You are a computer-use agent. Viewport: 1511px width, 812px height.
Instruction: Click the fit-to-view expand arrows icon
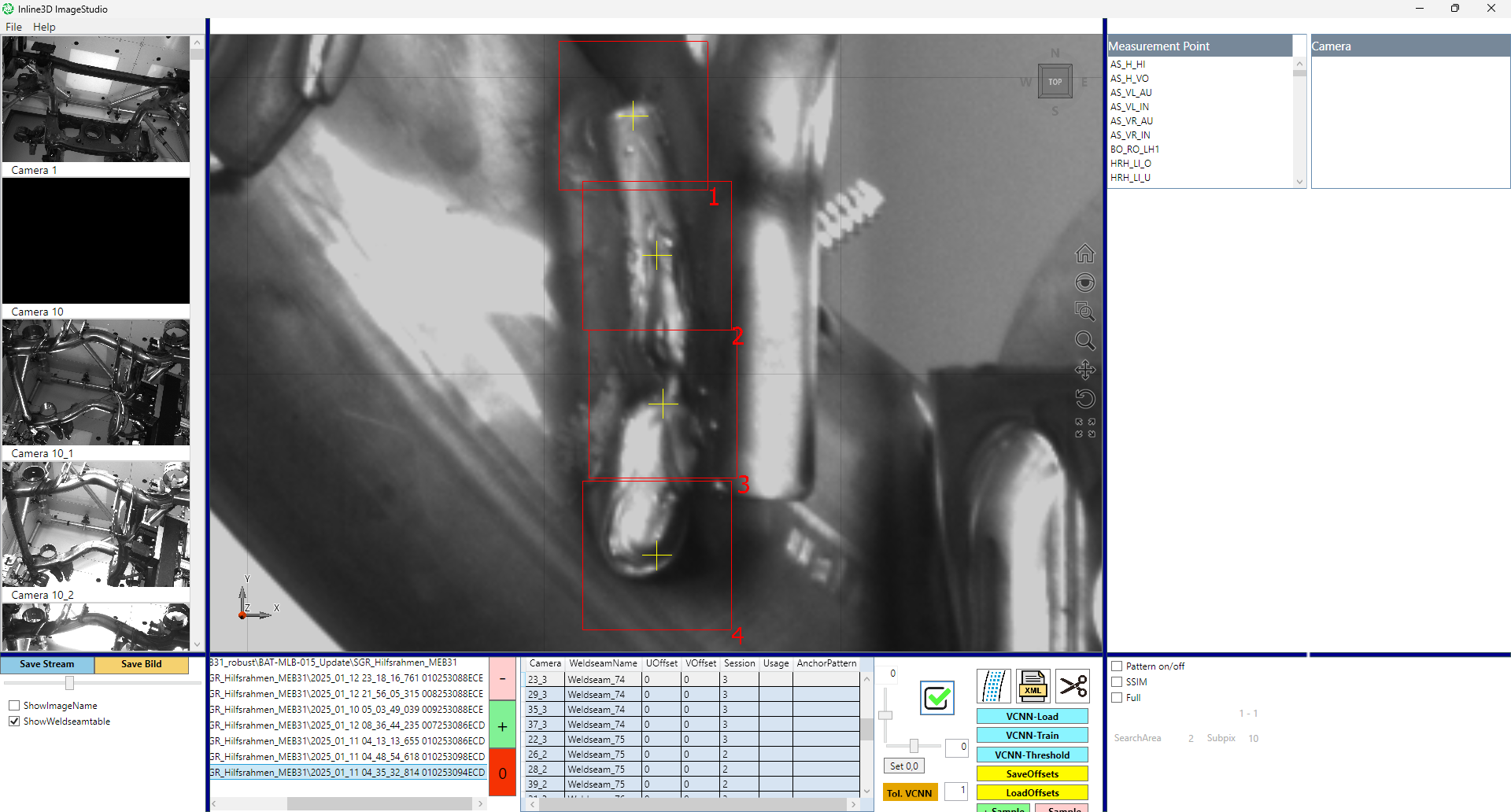coord(1085,428)
